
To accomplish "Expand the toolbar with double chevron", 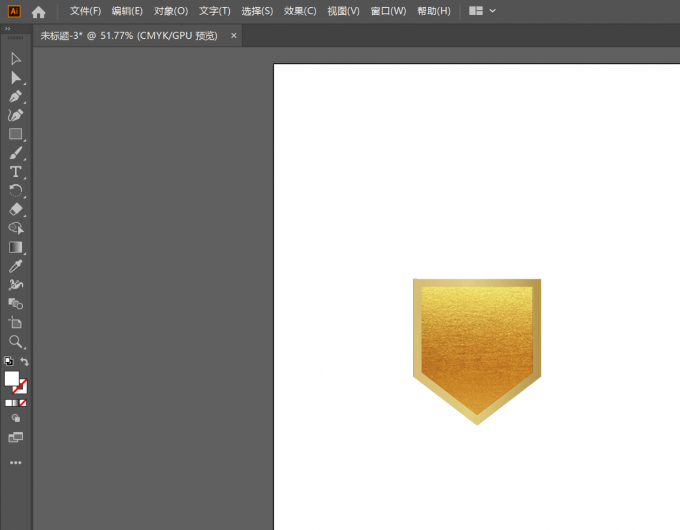I will coord(7,29).
